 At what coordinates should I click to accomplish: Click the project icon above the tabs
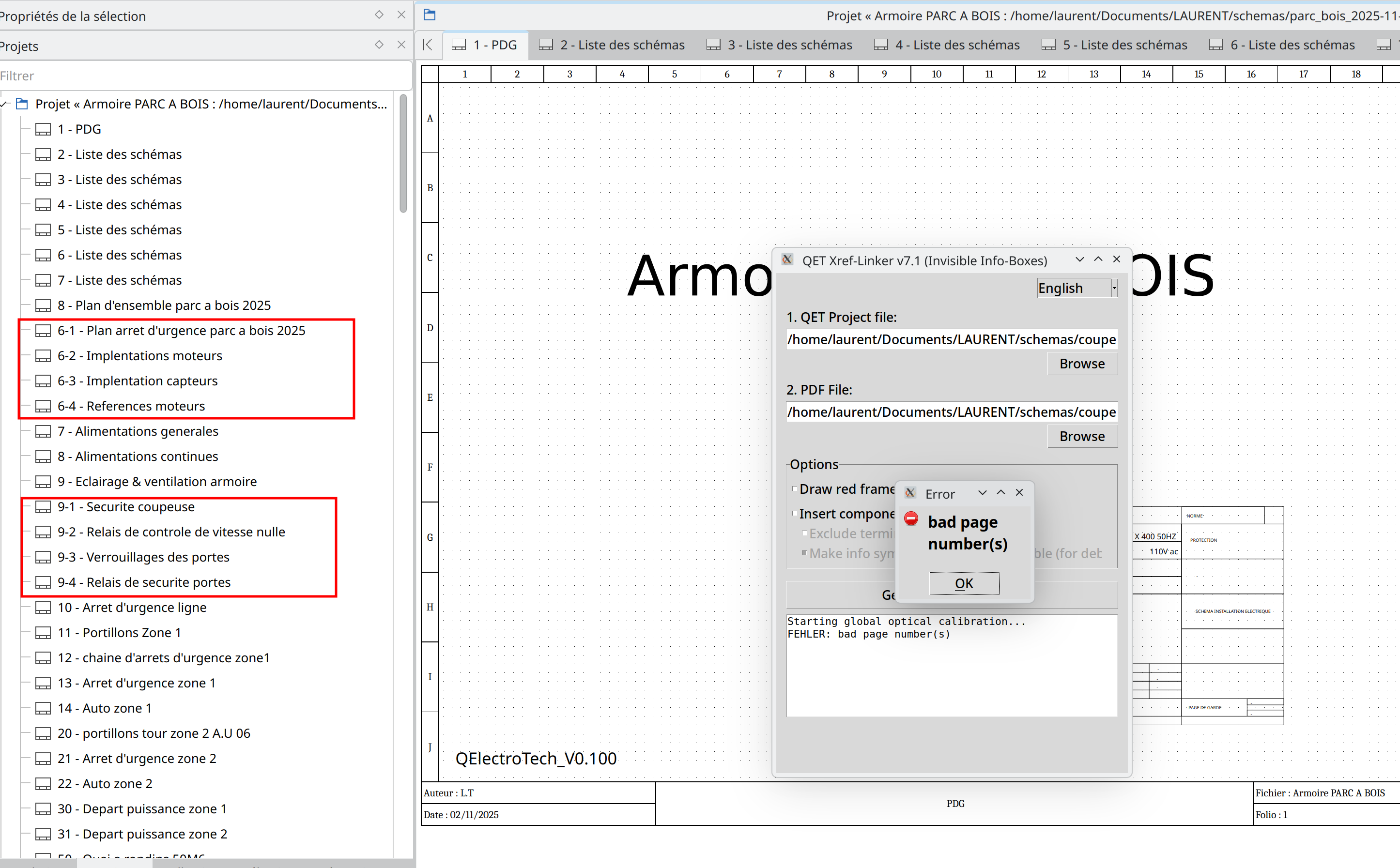430,15
